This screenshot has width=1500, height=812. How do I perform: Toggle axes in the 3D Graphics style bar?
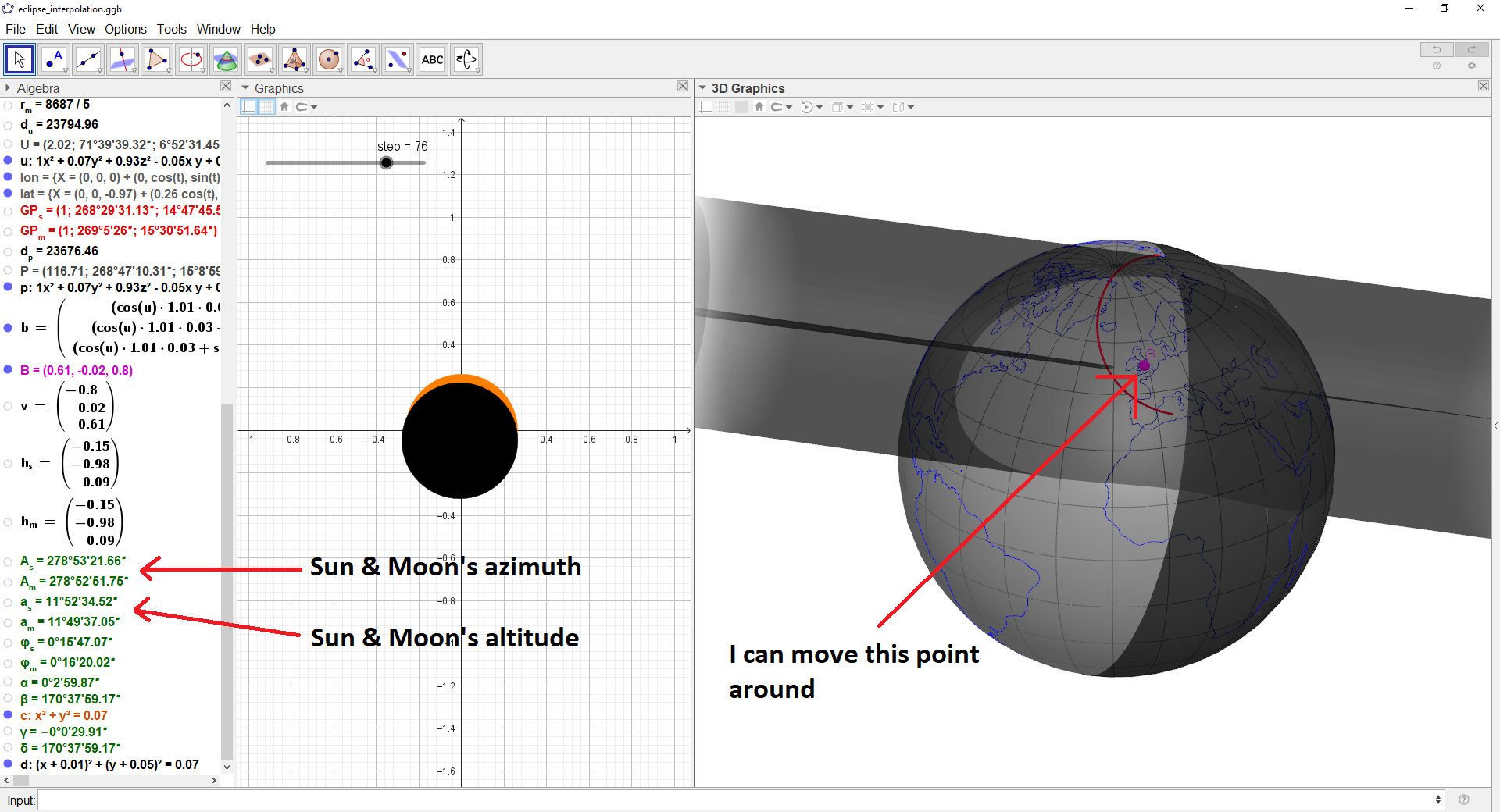click(x=706, y=107)
